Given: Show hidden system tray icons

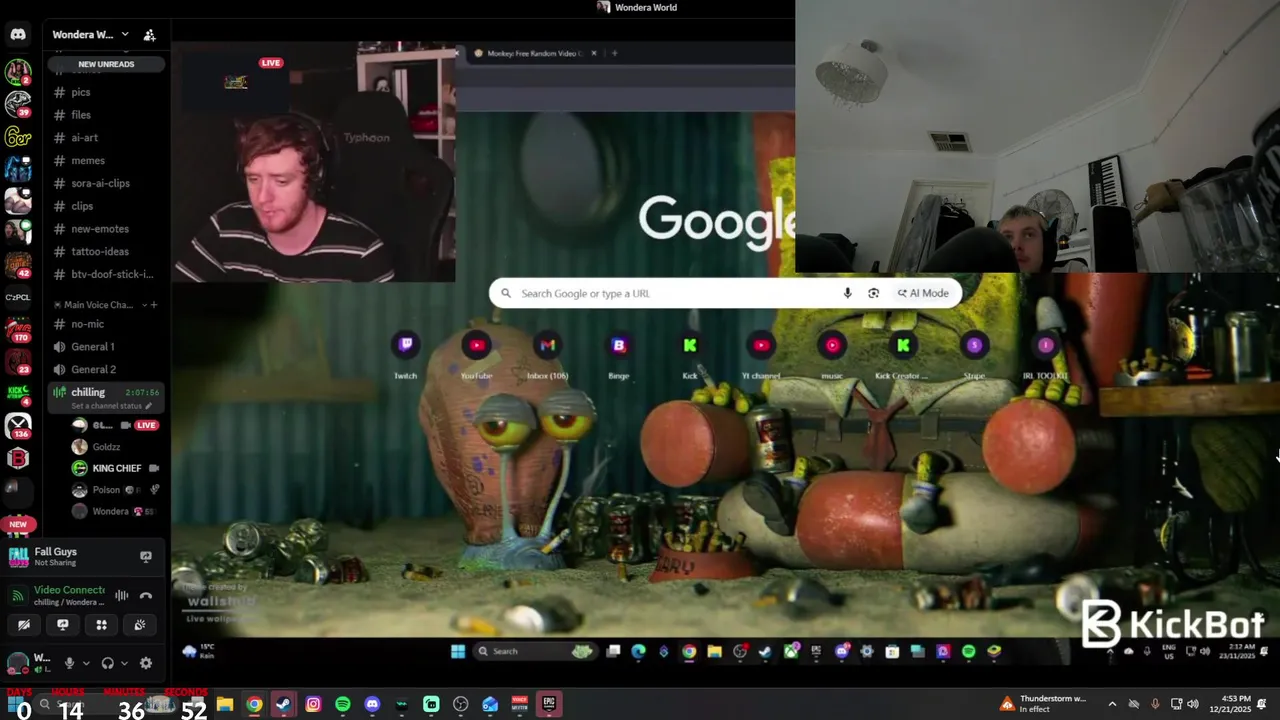Looking at the screenshot, I should tap(1112, 704).
